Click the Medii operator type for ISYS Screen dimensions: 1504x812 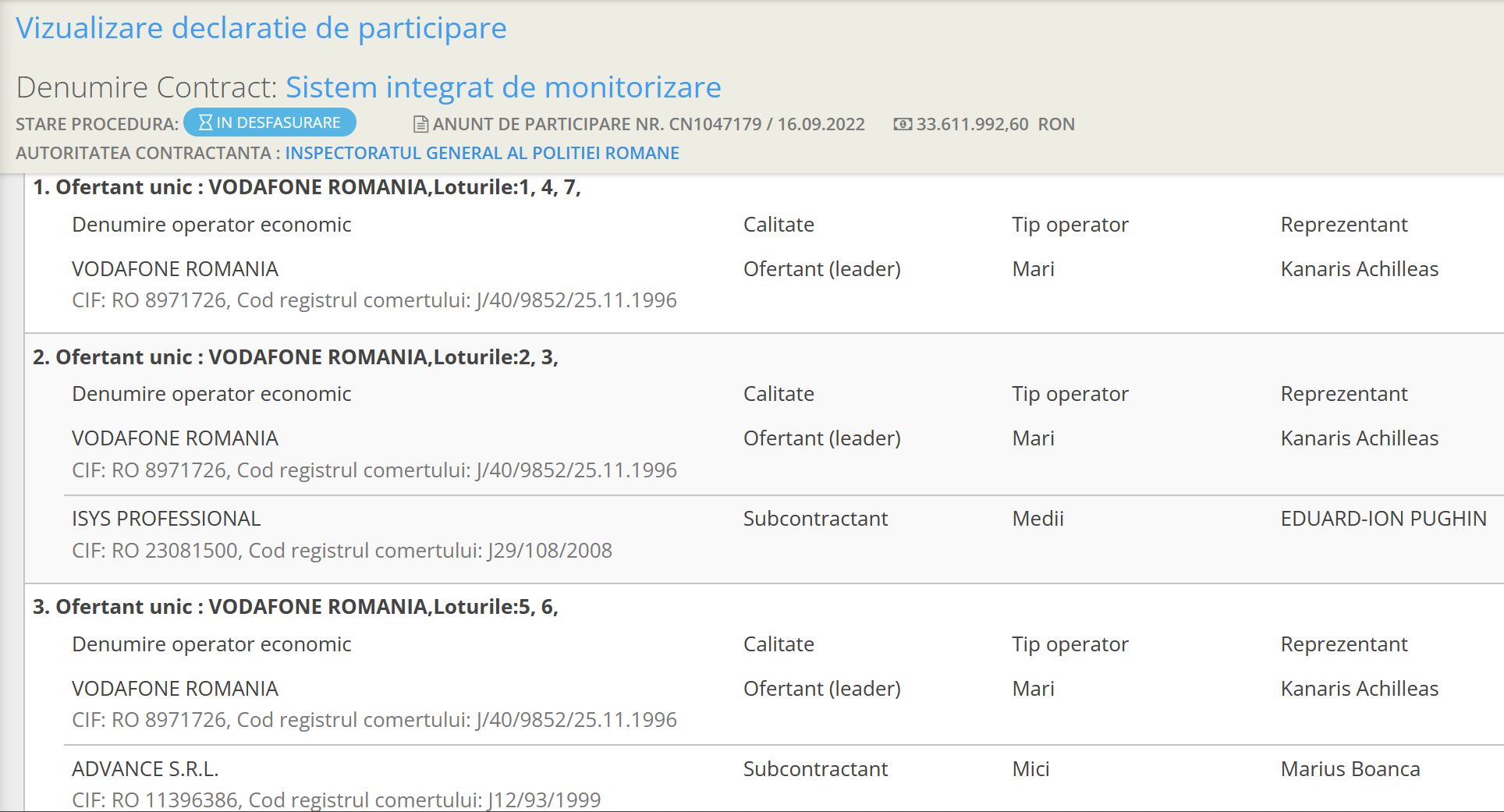(x=1038, y=519)
